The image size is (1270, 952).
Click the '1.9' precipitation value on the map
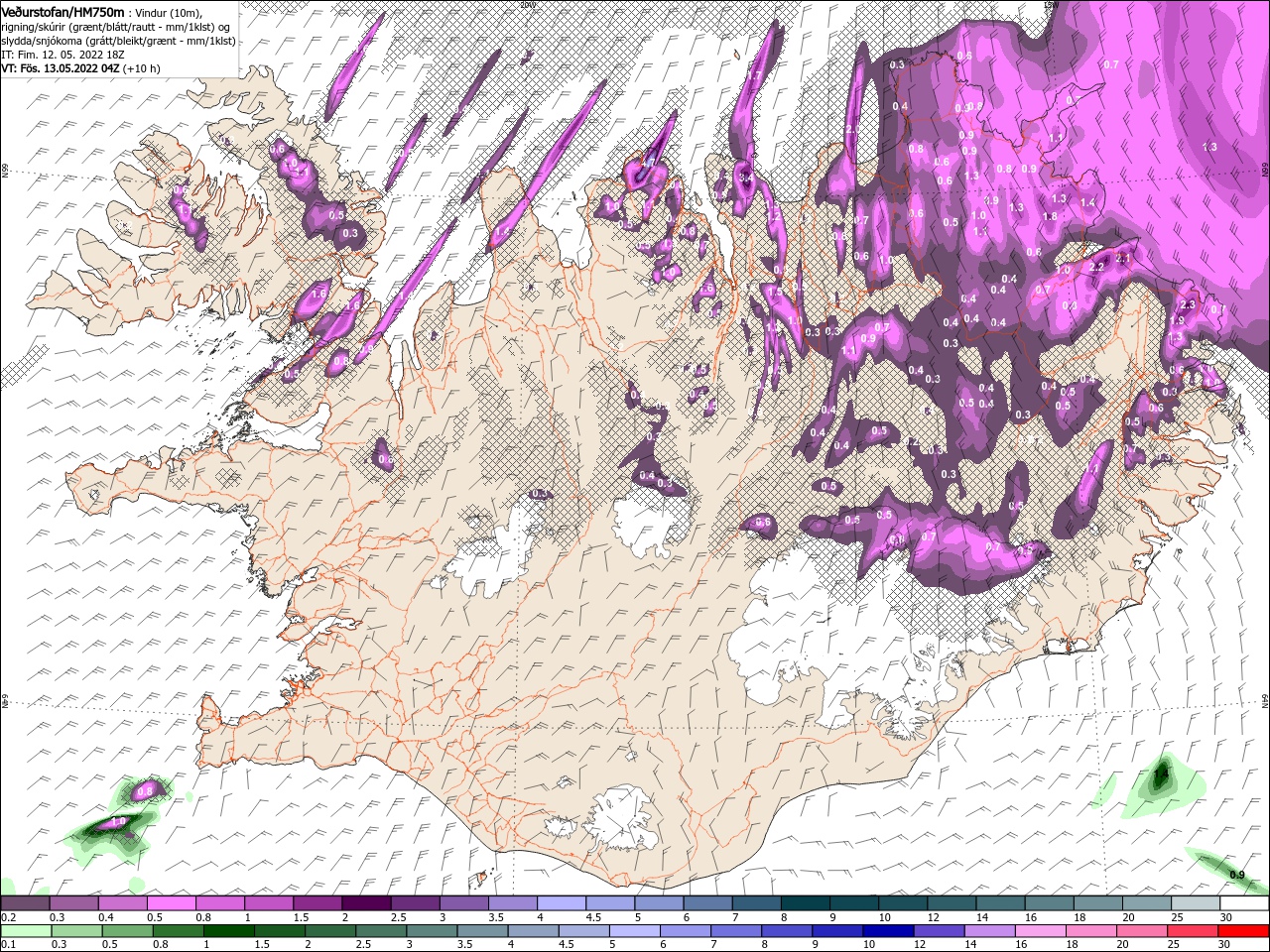click(1177, 321)
